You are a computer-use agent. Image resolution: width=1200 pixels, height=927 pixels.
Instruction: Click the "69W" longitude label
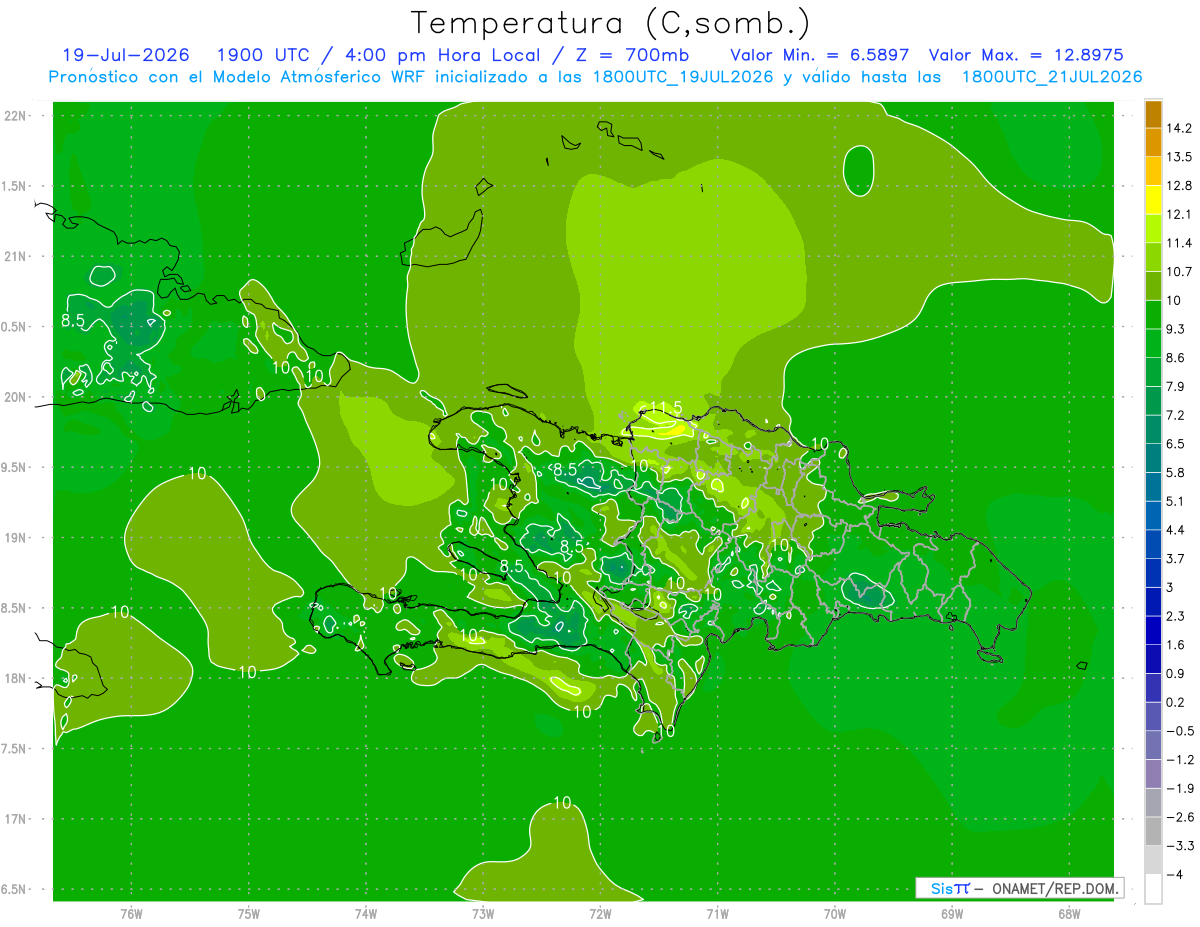(x=951, y=913)
